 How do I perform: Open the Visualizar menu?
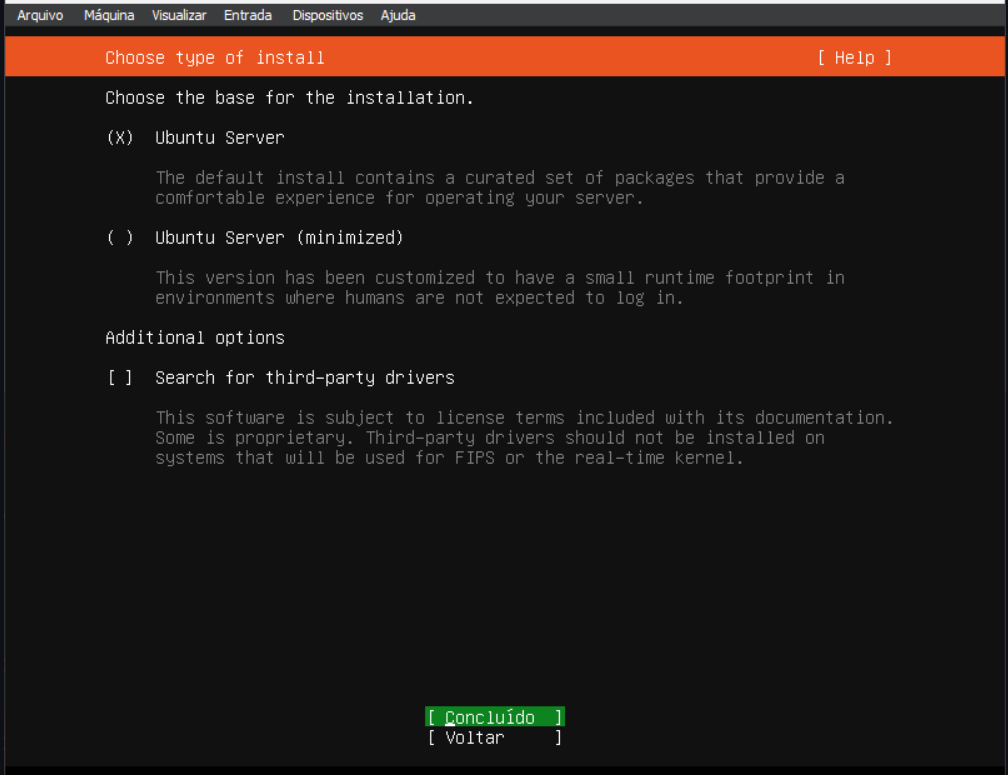[x=178, y=15]
